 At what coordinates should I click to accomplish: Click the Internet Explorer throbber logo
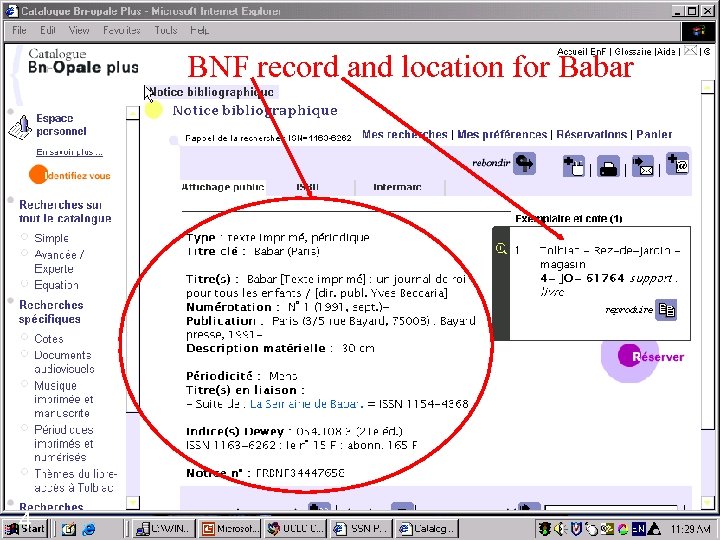pos(698,31)
